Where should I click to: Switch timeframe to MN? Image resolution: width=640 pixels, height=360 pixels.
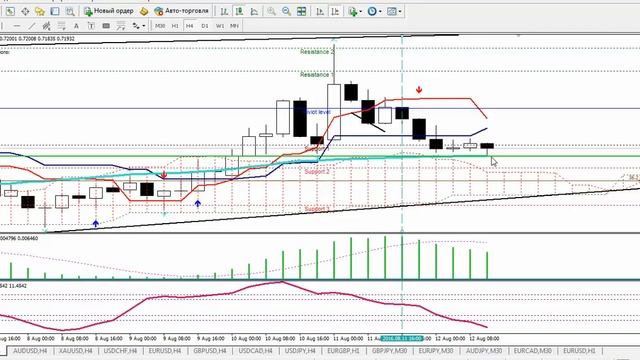[234, 26]
